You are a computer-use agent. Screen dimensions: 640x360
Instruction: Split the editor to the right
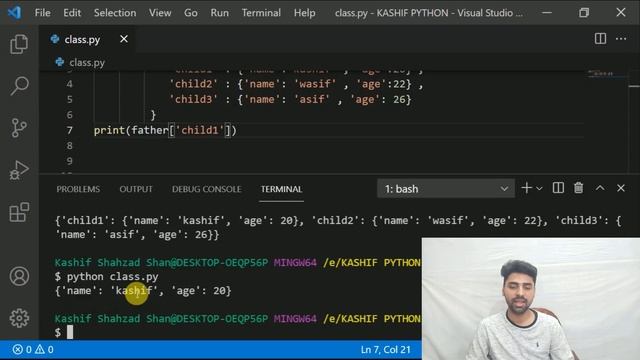pyautogui.click(x=600, y=39)
